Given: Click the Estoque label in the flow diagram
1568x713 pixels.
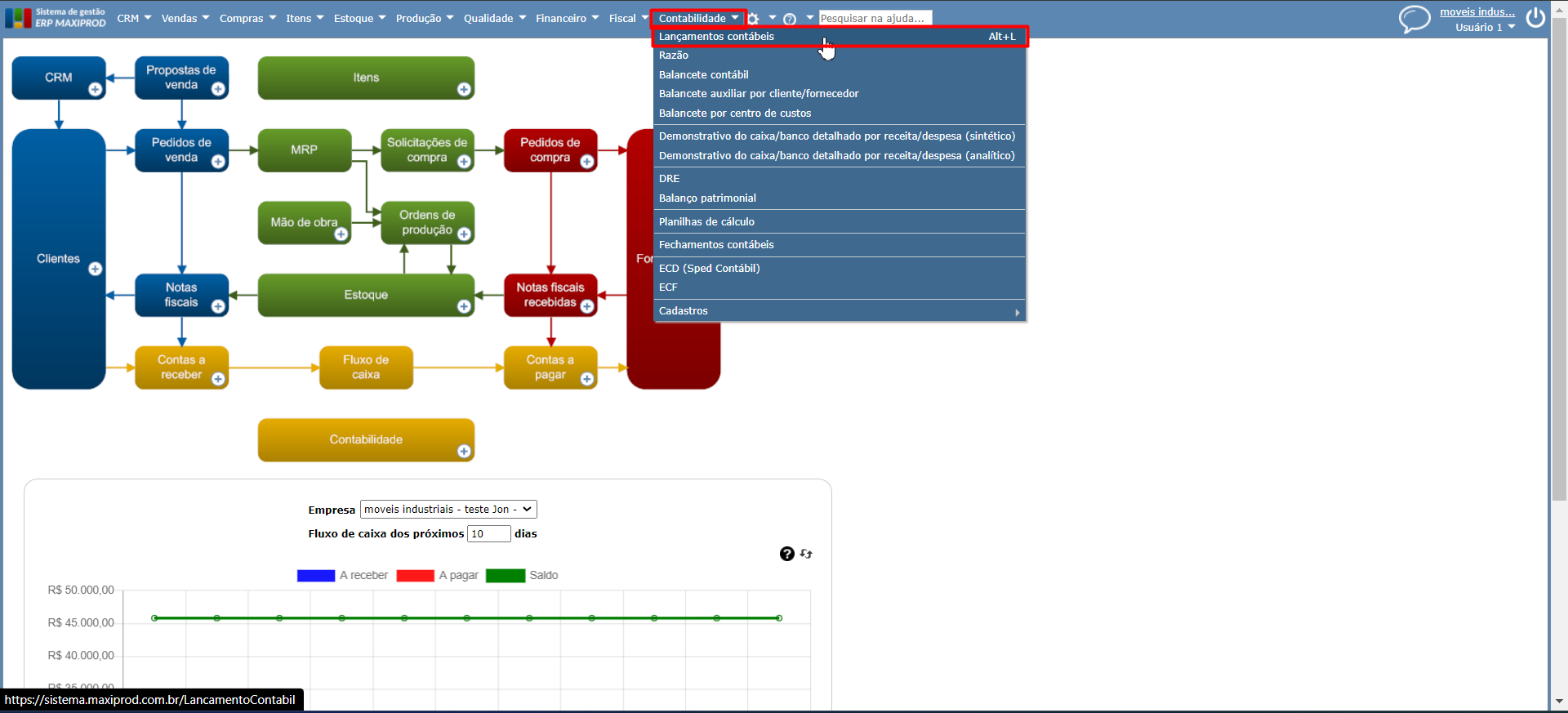Looking at the screenshot, I should point(366,295).
